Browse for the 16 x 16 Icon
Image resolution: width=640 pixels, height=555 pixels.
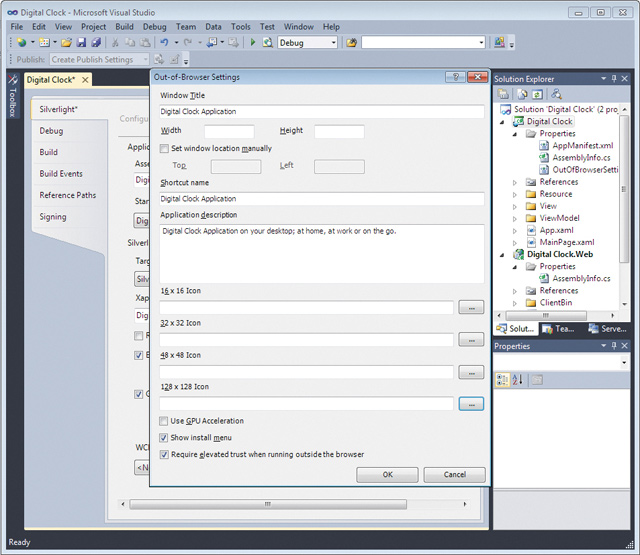471,307
